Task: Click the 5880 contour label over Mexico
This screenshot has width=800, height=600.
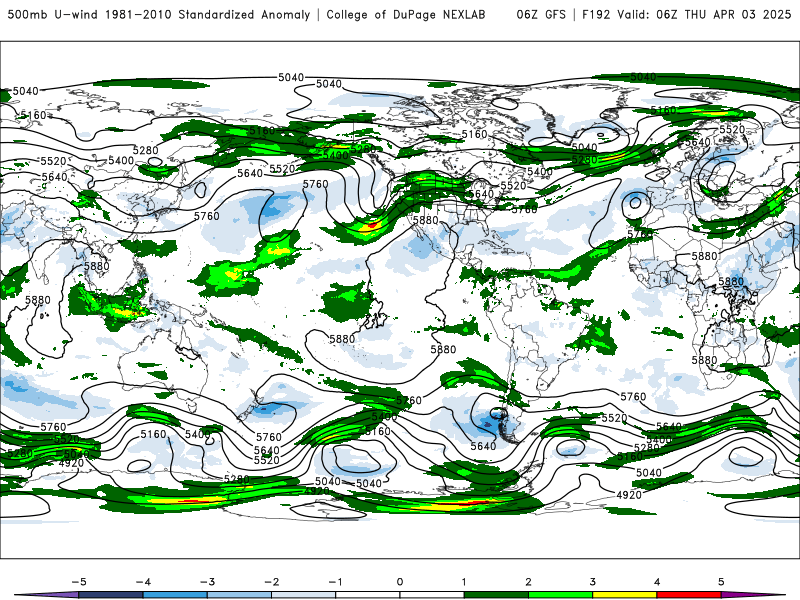Action: point(426,220)
